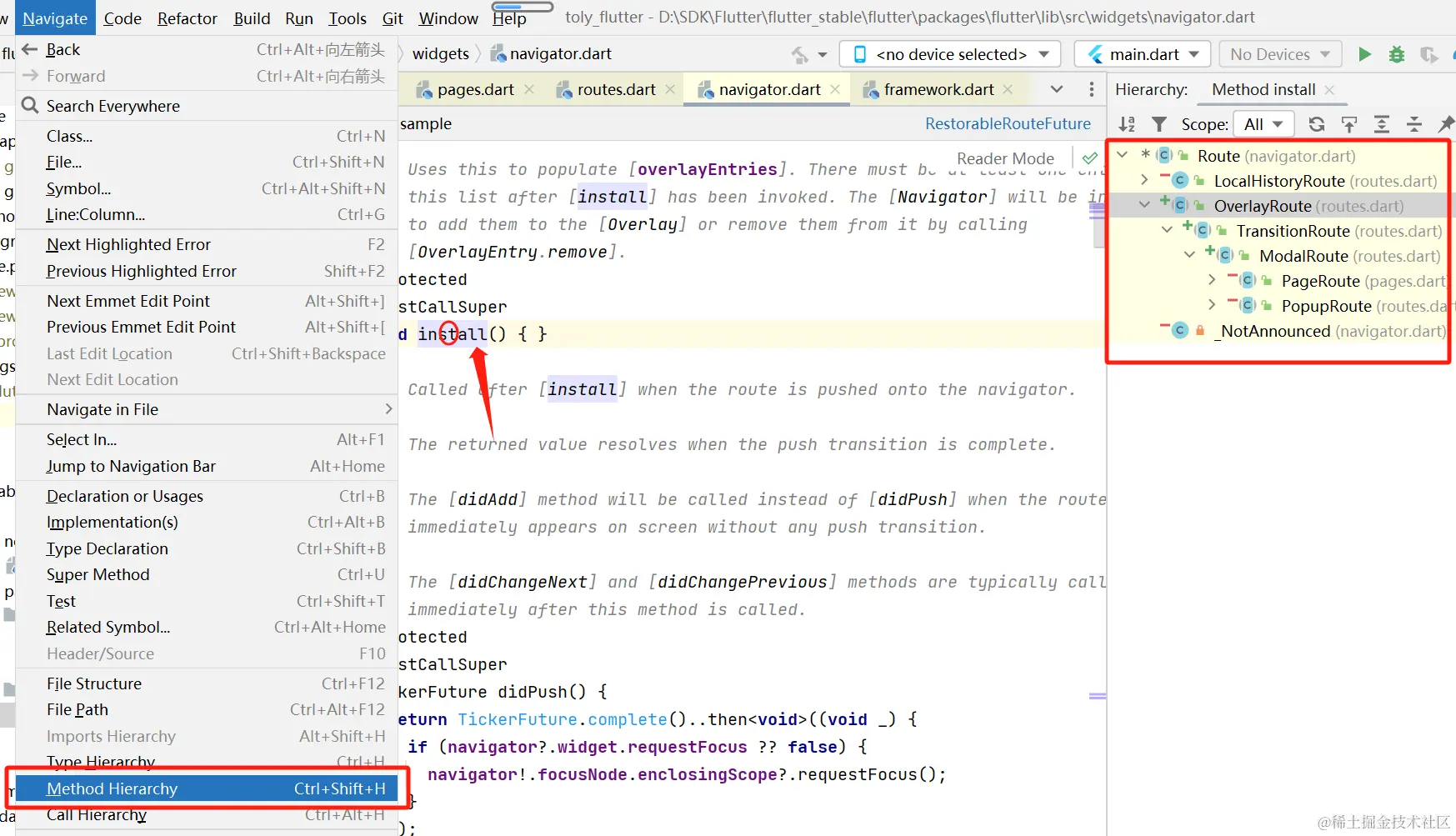Click the Search Everywhere magnifier icon
Viewport: 1456px width, 836px height.
click(x=30, y=105)
